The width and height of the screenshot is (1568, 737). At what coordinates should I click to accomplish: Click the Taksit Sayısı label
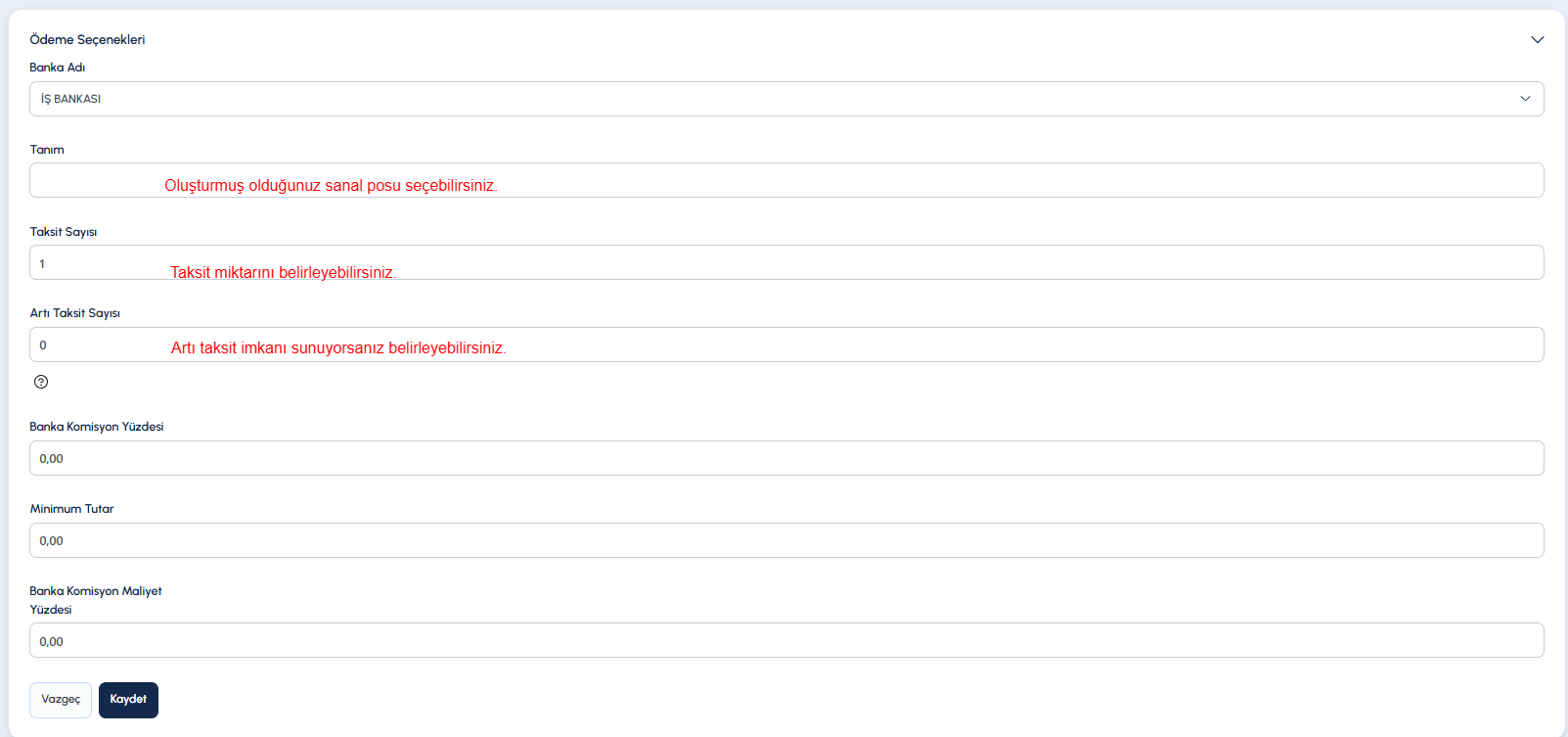pos(64,232)
